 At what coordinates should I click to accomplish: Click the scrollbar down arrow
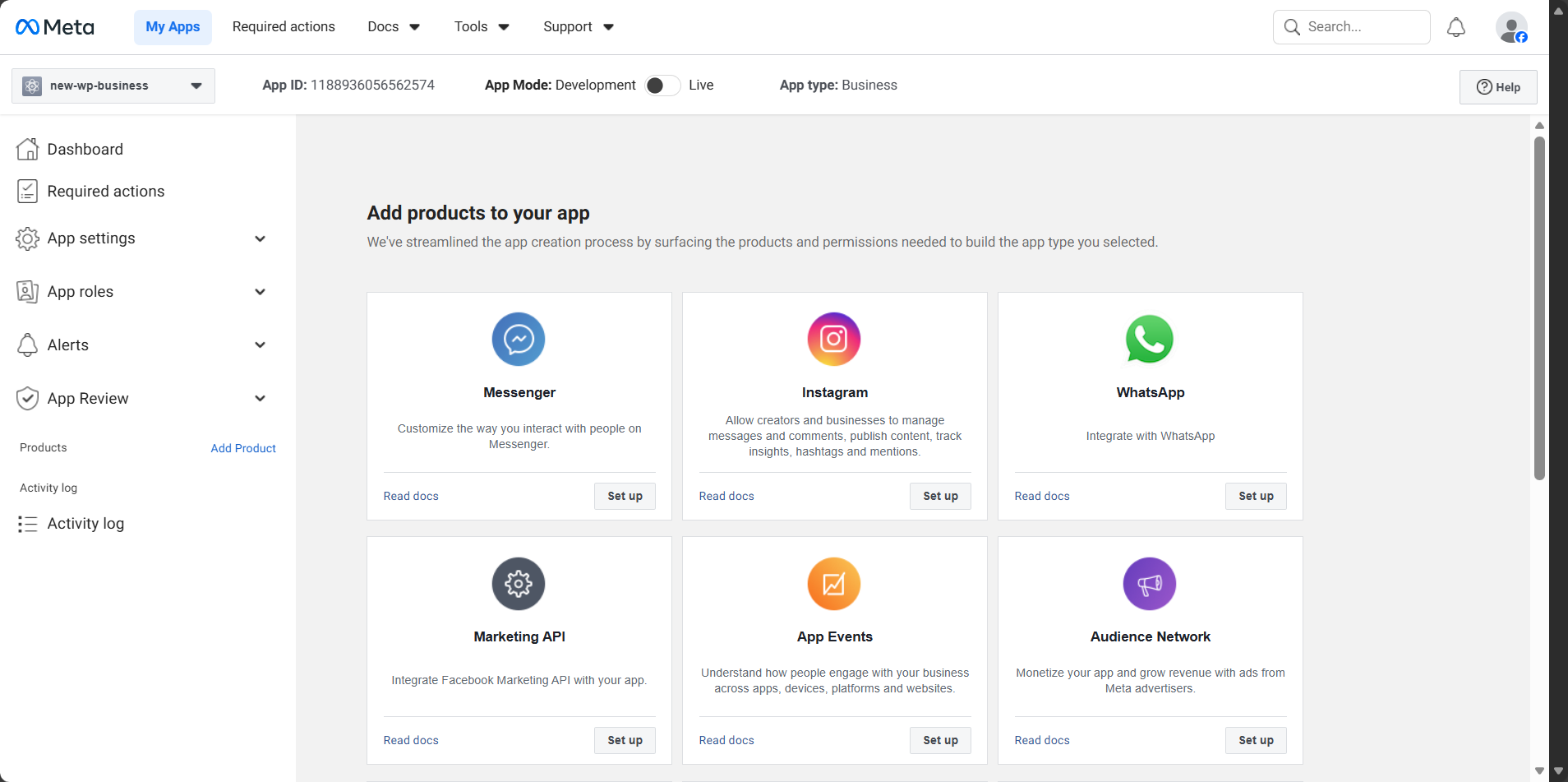point(1539,771)
